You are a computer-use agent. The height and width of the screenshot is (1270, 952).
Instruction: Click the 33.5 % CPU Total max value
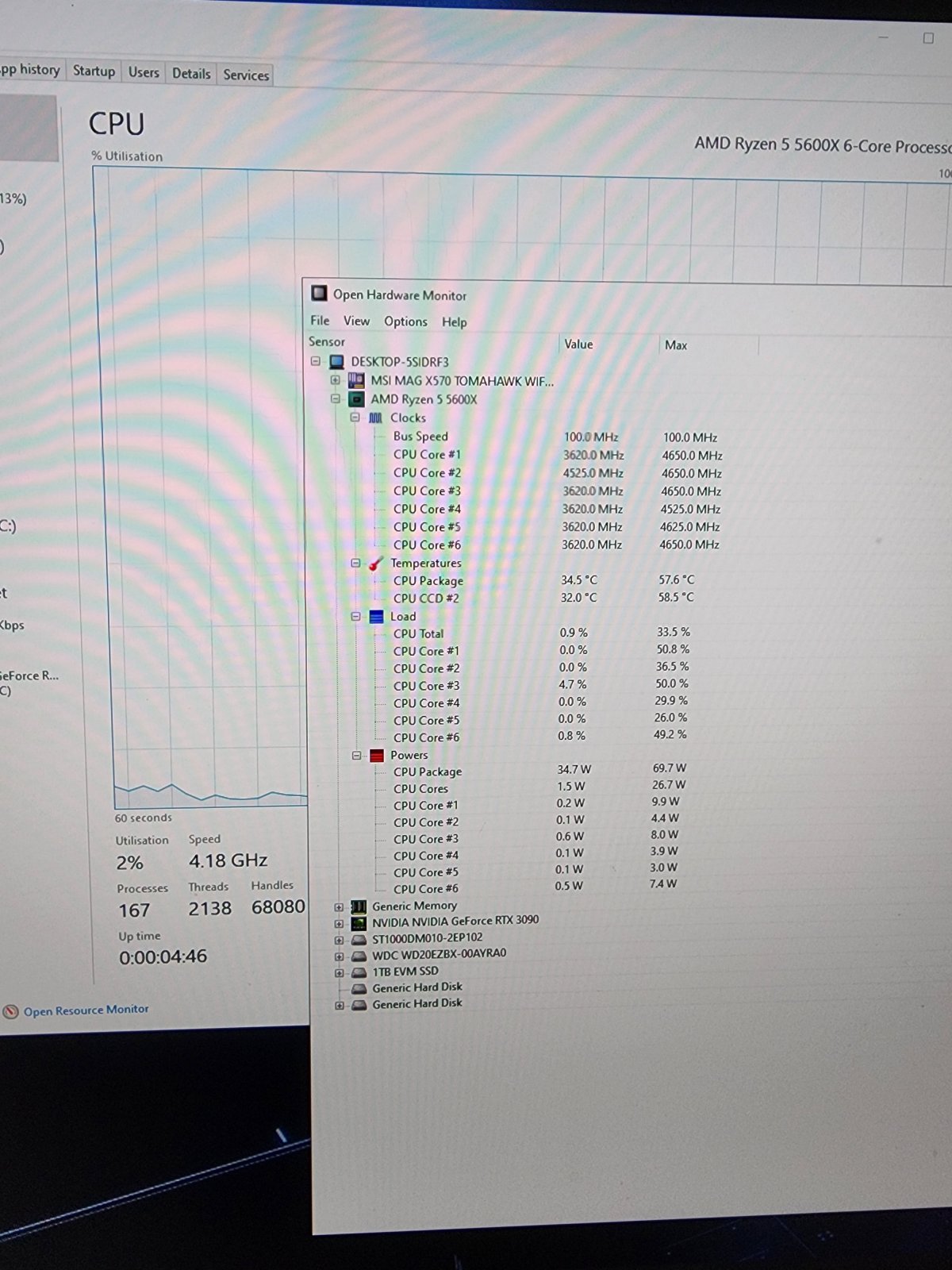click(673, 632)
